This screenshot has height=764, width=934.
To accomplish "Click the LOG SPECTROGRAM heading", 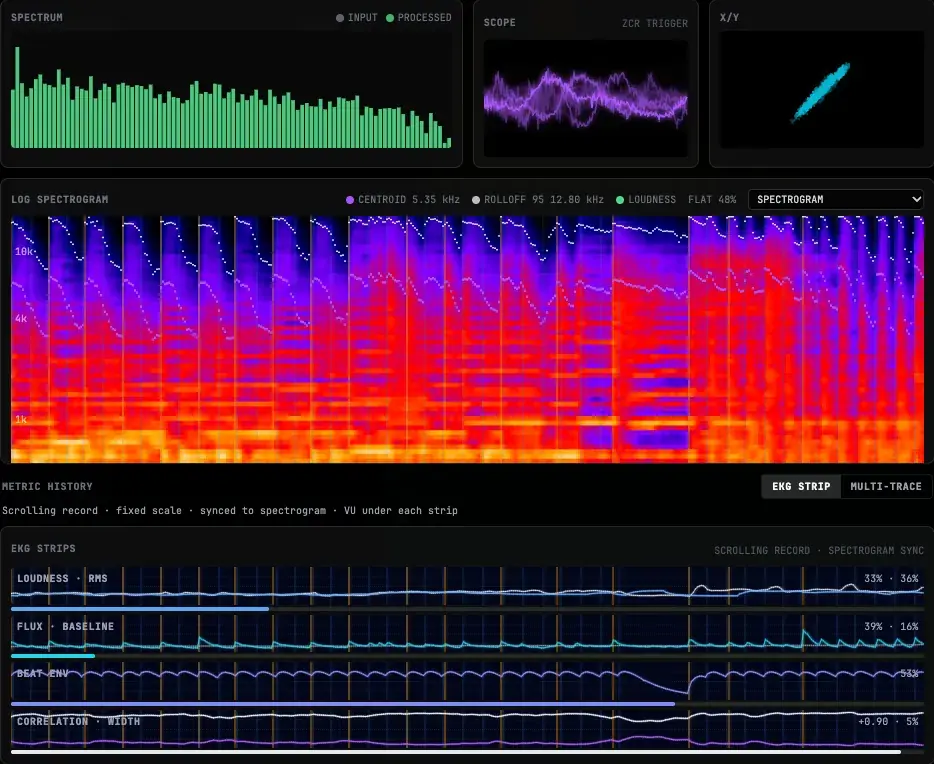I will [60, 199].
